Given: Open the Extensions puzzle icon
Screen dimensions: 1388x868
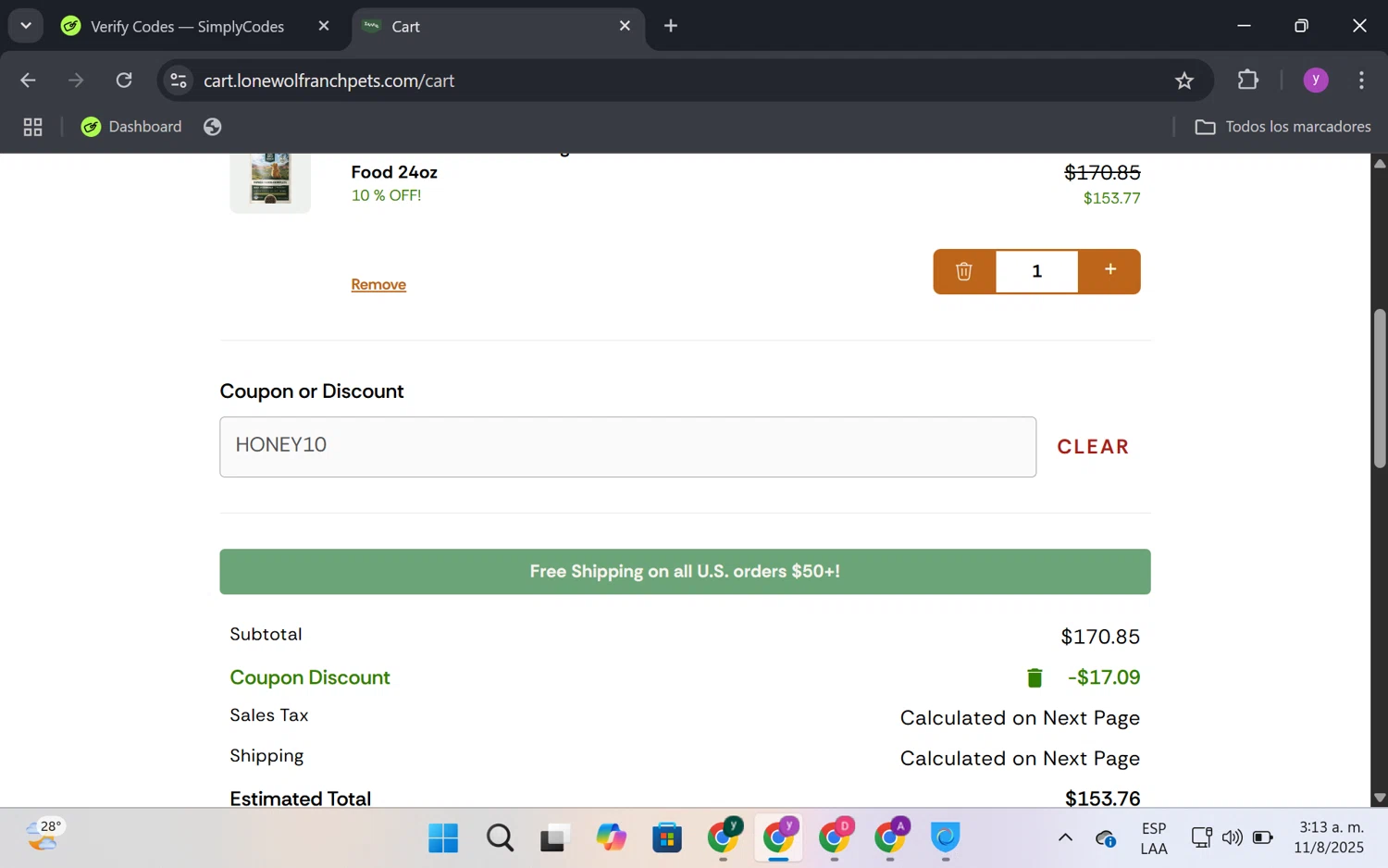Looking at the screenshot, I should point(1248,81).
